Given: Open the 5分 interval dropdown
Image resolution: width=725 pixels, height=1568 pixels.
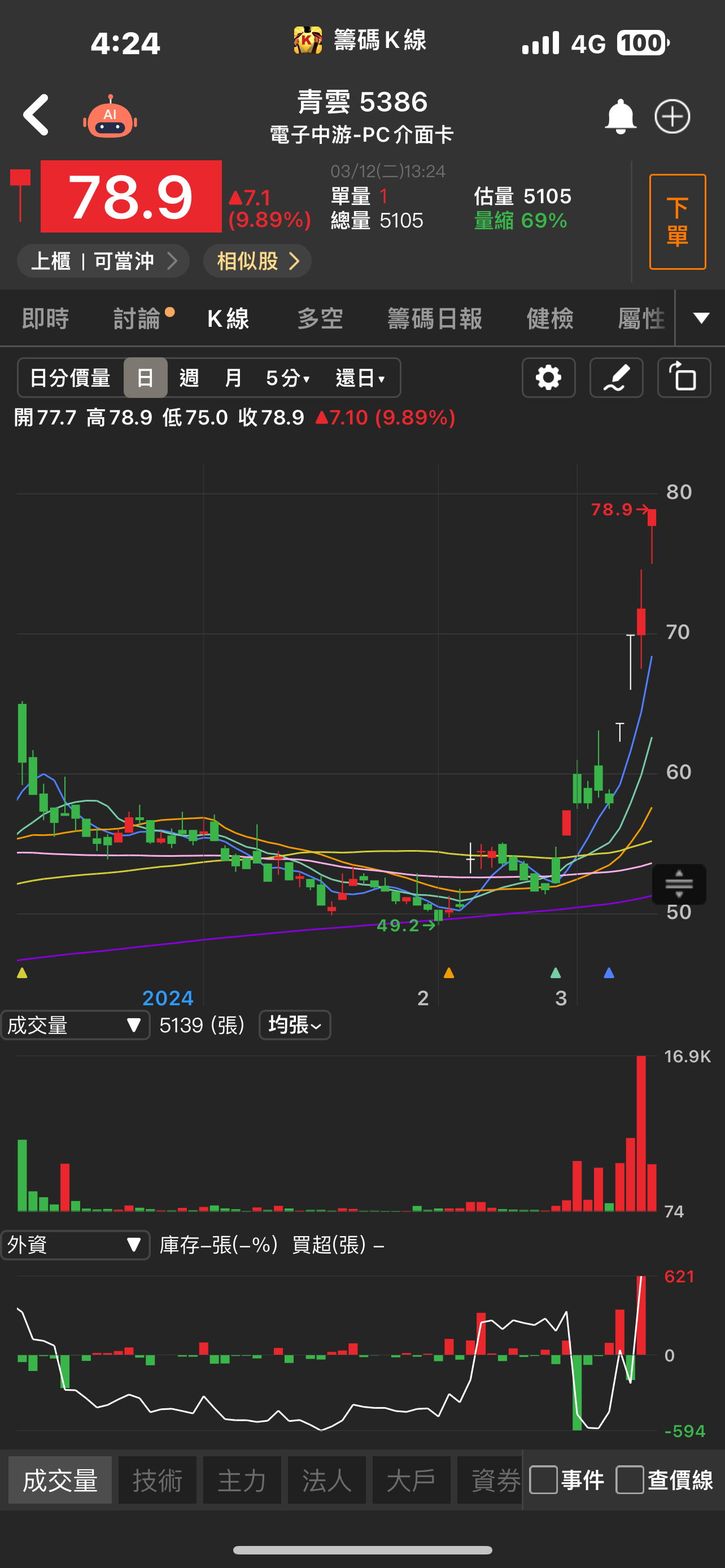Looking at the screenshot, I should click(288, 378).
